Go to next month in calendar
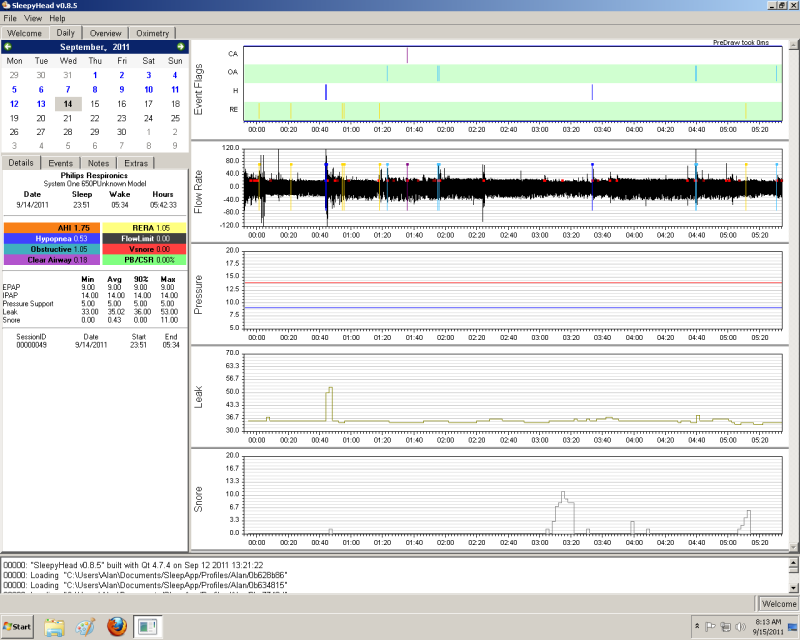 click(180, 47)
